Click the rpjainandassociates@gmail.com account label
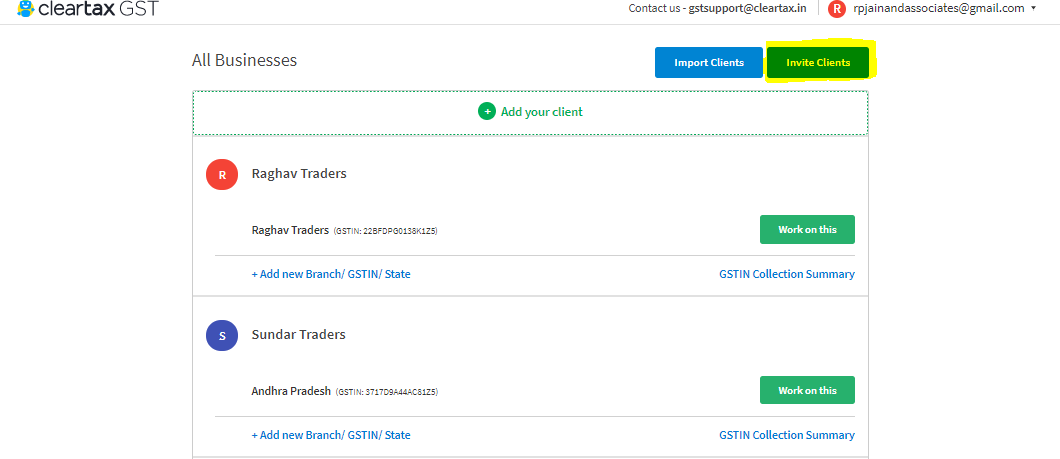 tap(939, 8)
